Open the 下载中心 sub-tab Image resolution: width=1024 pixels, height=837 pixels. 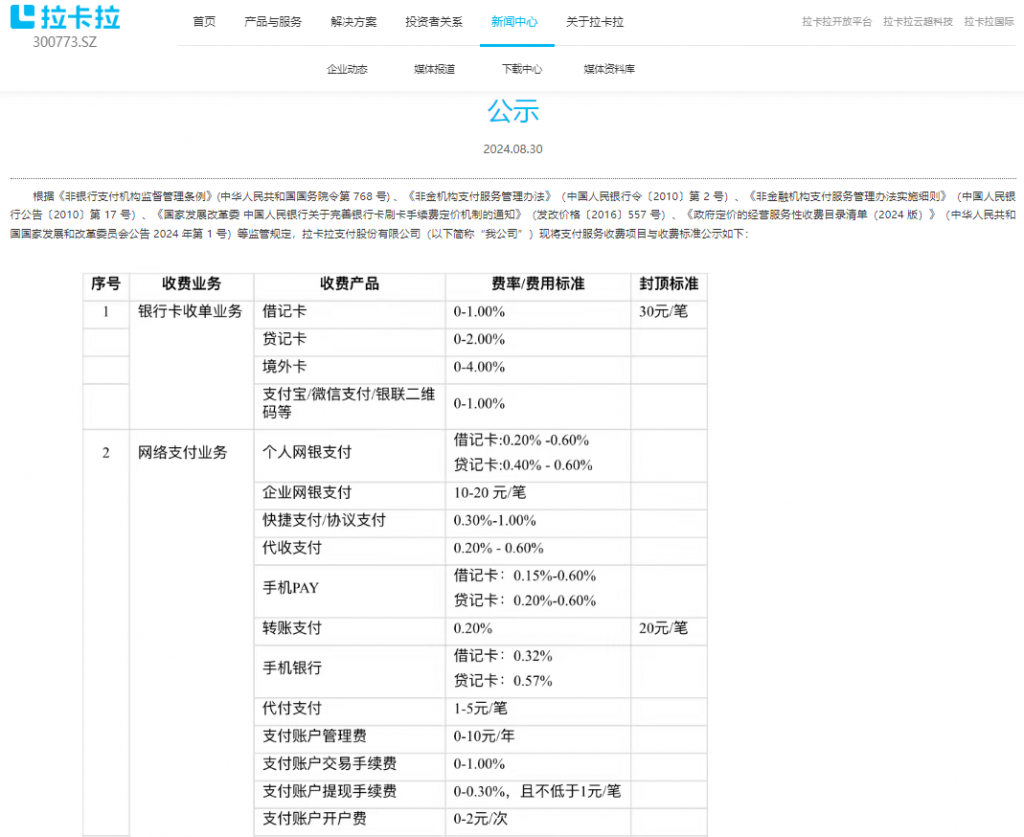[522, 69]
